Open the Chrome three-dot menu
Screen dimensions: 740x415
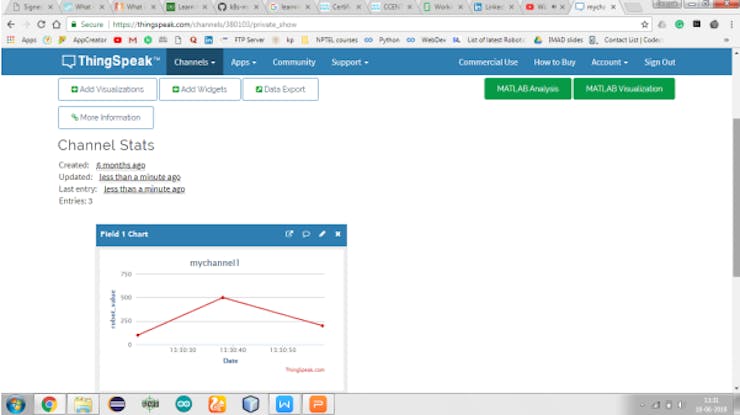732,24
